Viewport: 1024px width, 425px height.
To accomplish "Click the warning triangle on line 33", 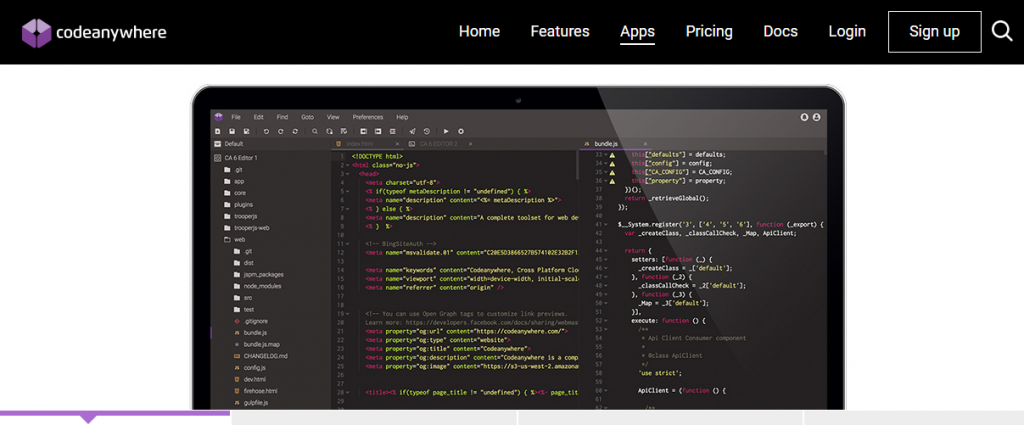I will 612,155.
